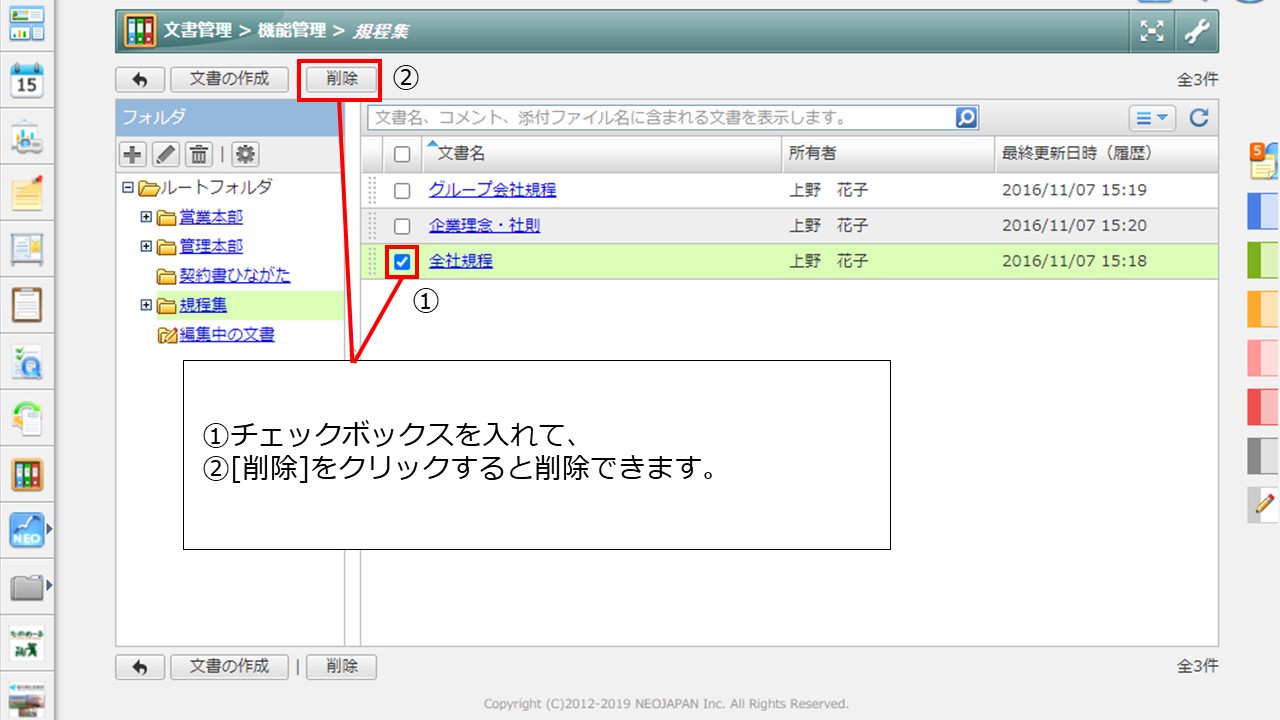Click the fullscreen expand icon in header

coord(1153,32)
